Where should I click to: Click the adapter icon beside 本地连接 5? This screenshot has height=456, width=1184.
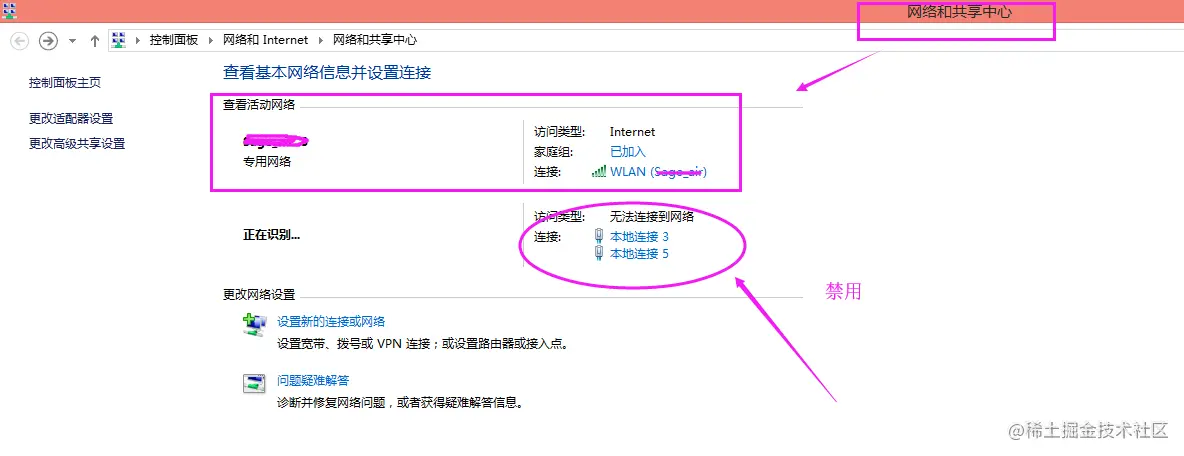click(x=599, y=254)
